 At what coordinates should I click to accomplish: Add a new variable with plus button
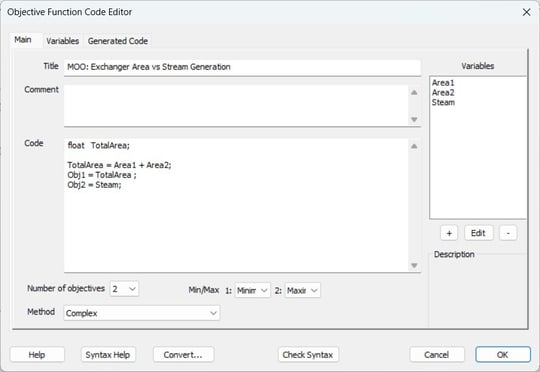tap(449, 233)
